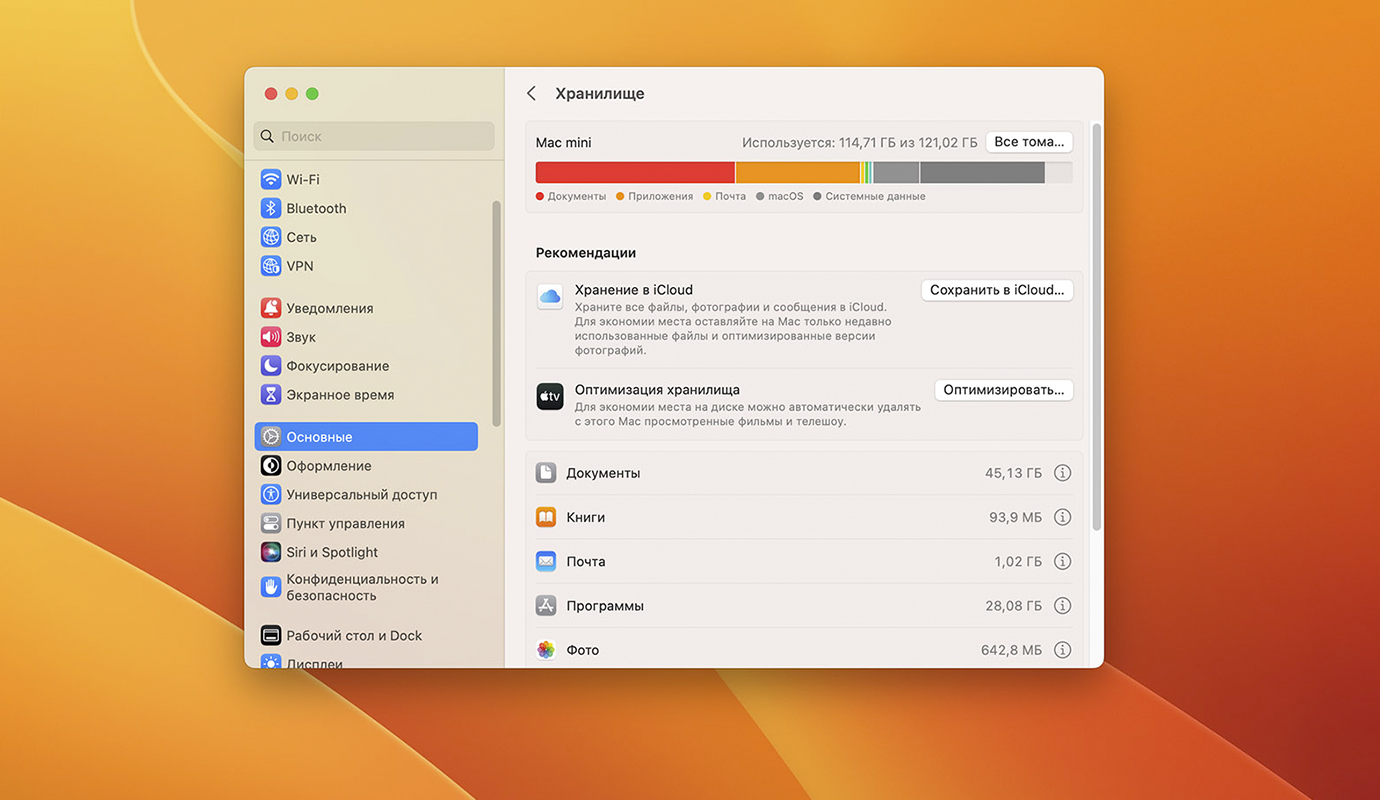Select Оформление in the sidebar

click(366, 466)
